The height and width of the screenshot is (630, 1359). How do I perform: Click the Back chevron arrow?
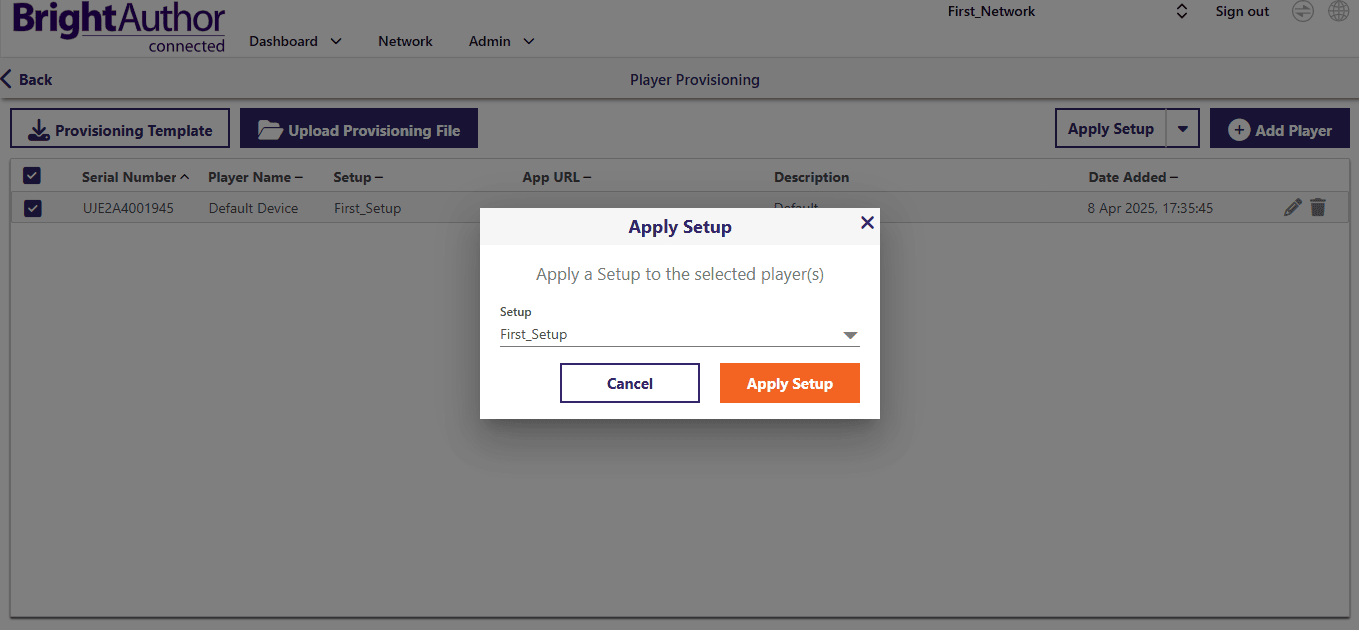(x=8, y=78)
